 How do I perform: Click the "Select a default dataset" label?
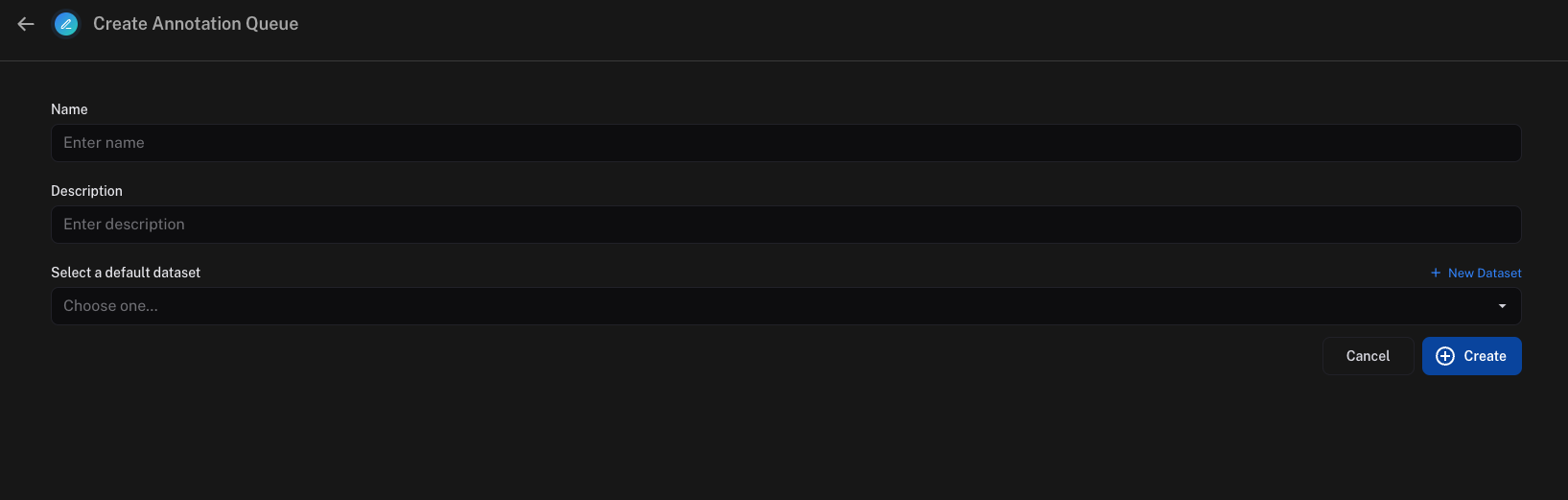click(x=126, y=273)
